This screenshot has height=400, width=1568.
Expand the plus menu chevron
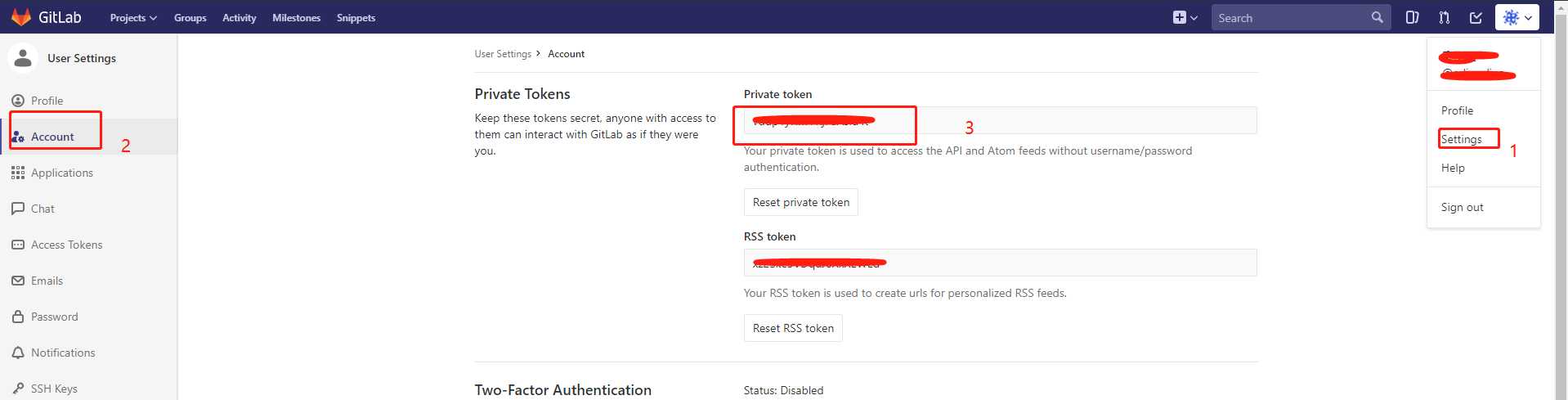[x=1194, y=18]
